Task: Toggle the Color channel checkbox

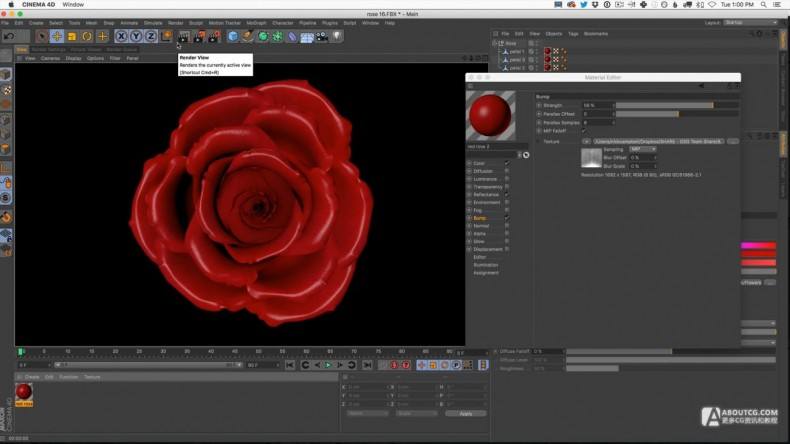Action: point(507,163)
